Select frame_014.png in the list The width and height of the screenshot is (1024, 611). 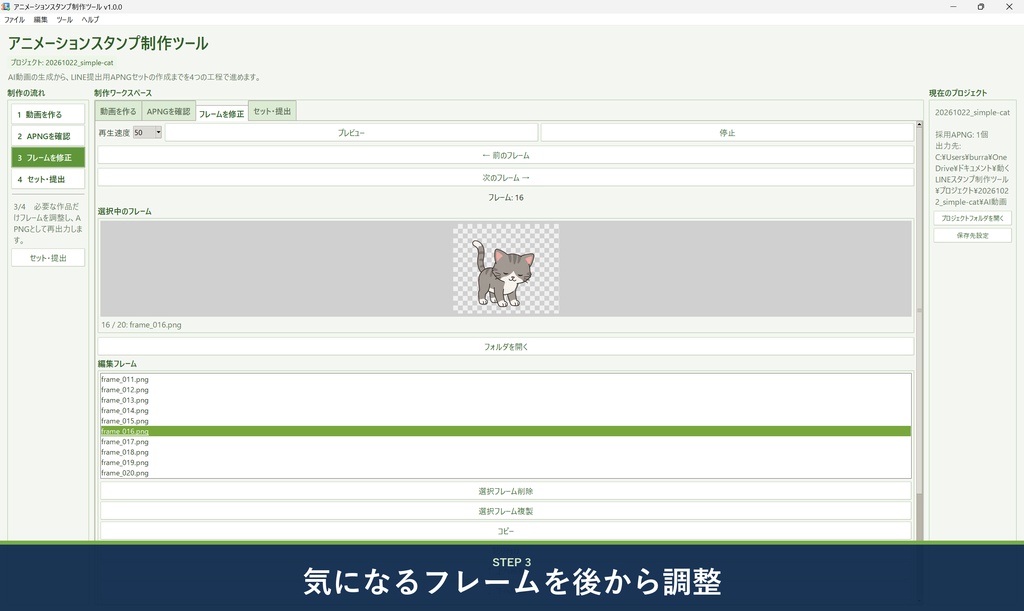505,411
